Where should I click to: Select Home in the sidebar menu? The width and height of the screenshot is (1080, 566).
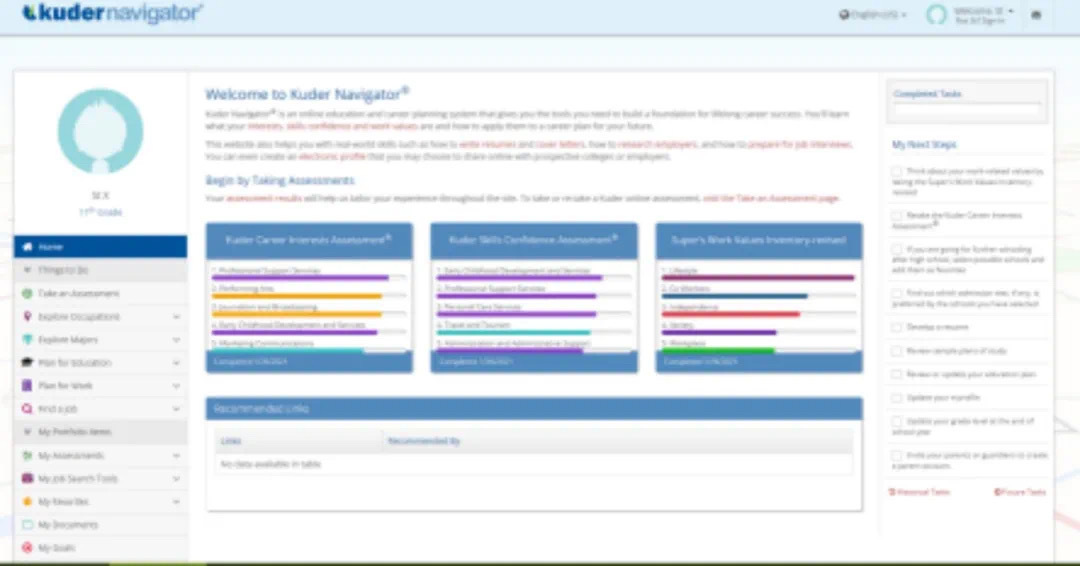click(x=101, y=247)
